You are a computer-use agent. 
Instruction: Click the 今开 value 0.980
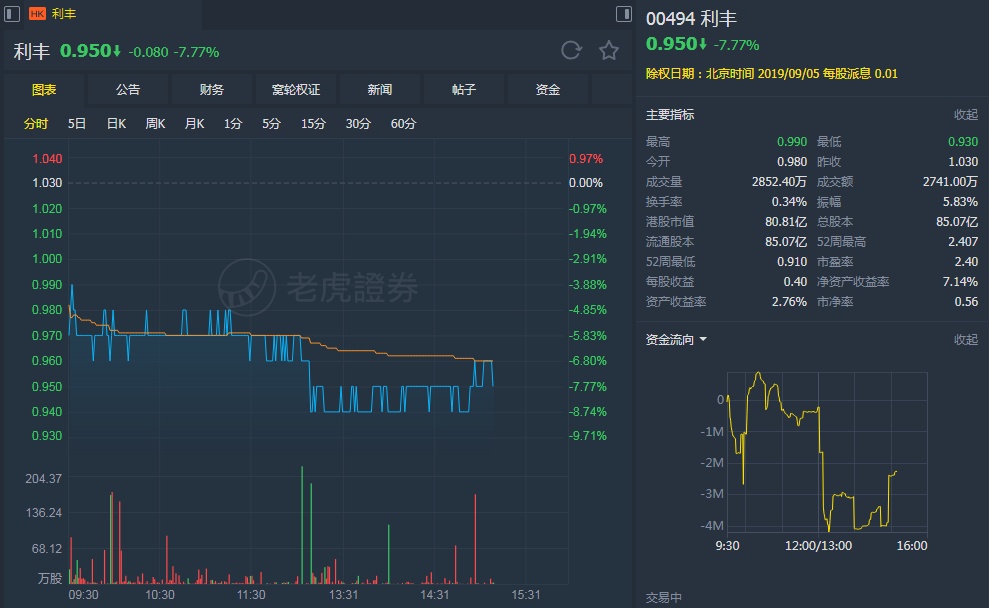pos(792,162)
